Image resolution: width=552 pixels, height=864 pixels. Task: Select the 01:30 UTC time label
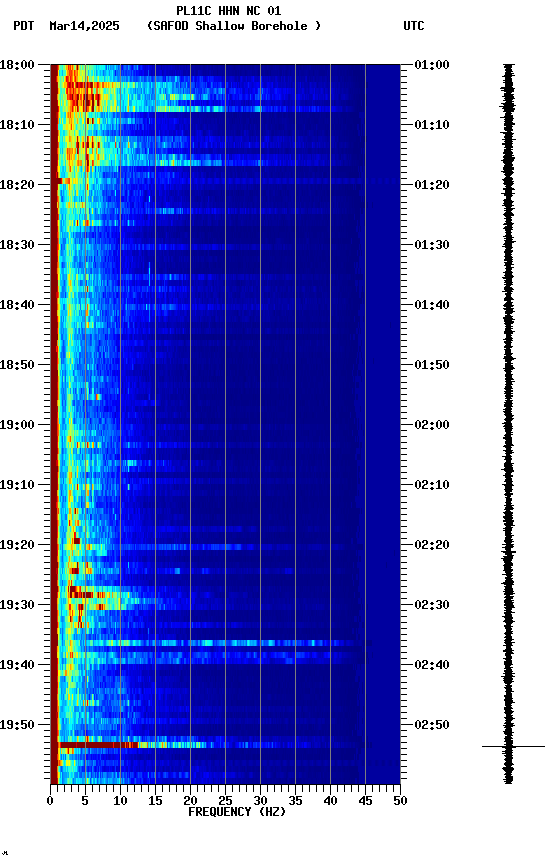(432, 245)
